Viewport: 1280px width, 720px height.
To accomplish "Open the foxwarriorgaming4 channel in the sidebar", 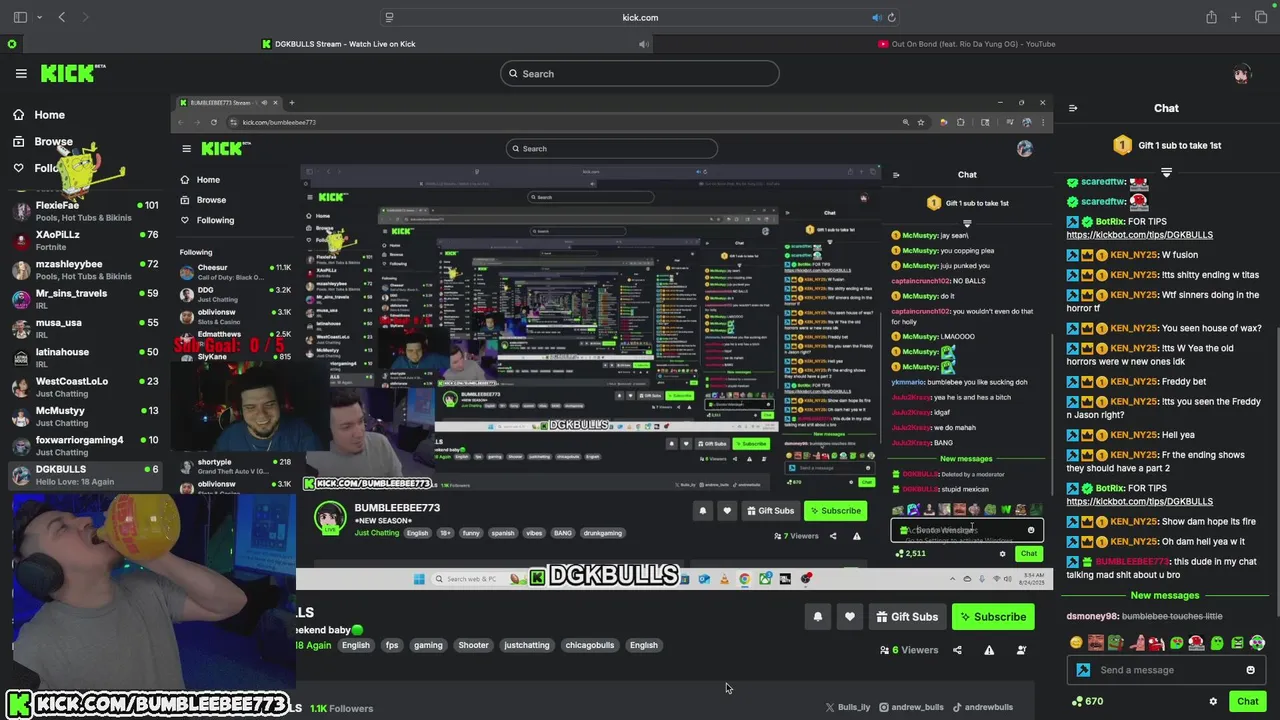I will (x=85, y=445).
